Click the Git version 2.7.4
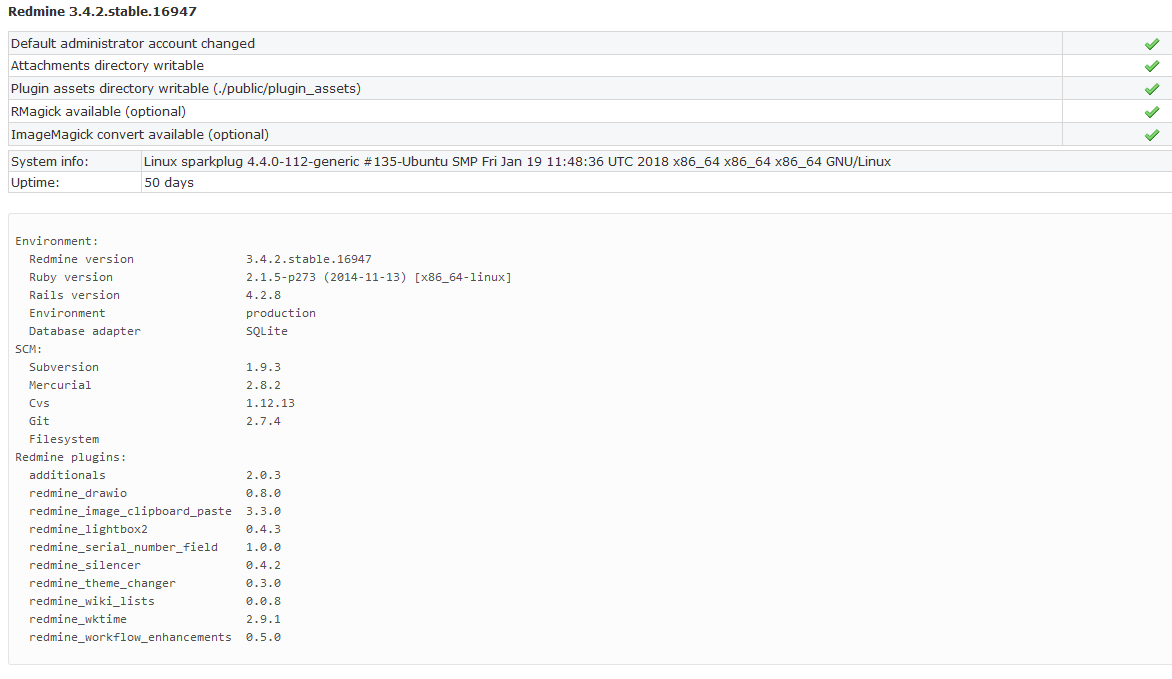 (x=263, y=420)
